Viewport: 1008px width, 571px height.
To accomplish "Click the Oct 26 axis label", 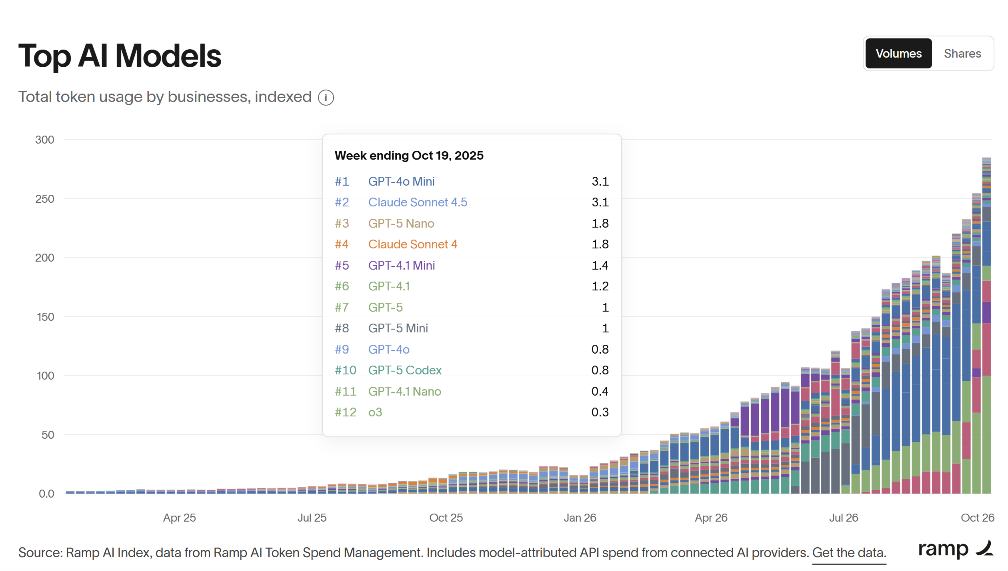I will pos(977,518).
